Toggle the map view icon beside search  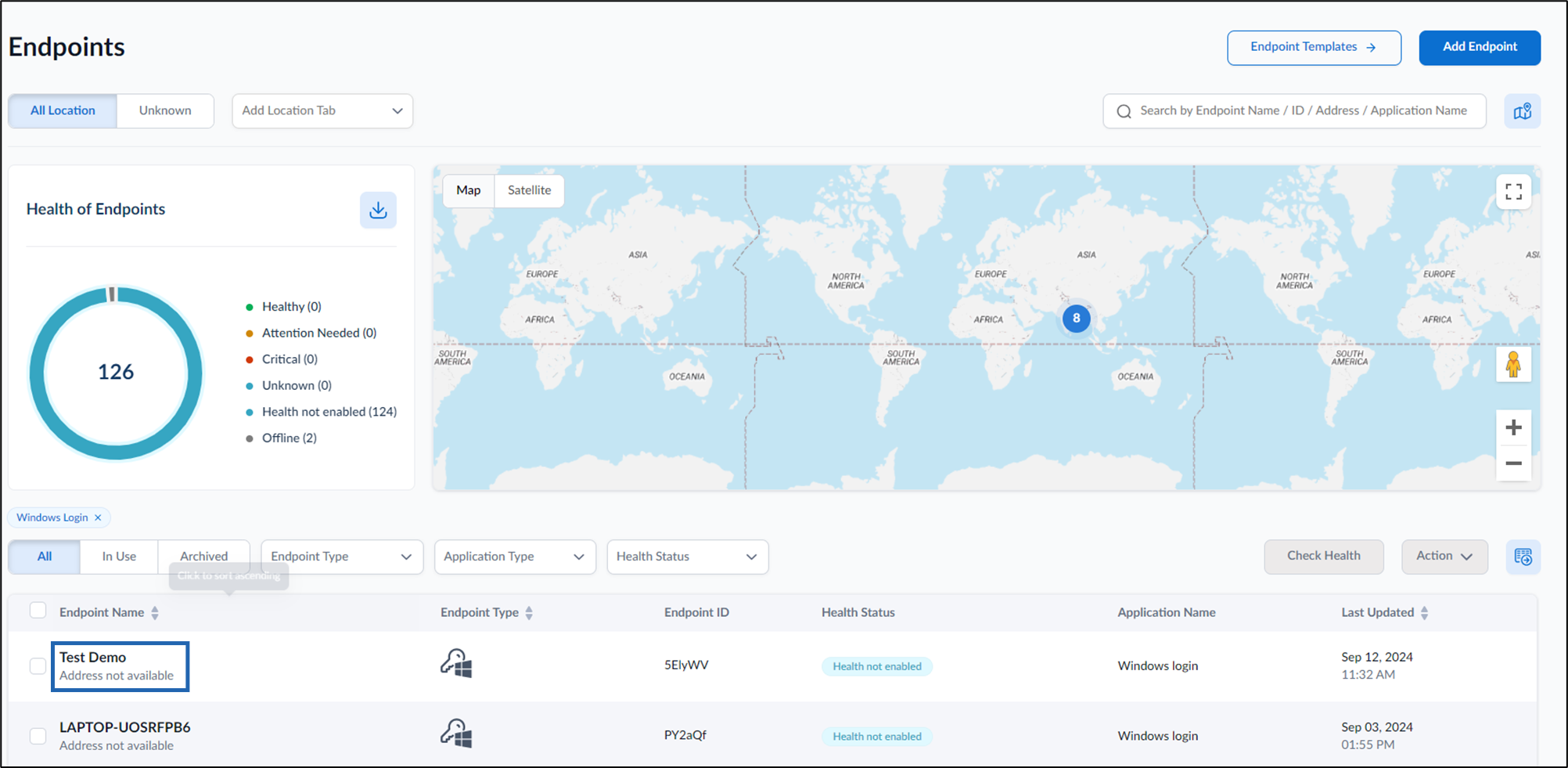click(1522, 111)
